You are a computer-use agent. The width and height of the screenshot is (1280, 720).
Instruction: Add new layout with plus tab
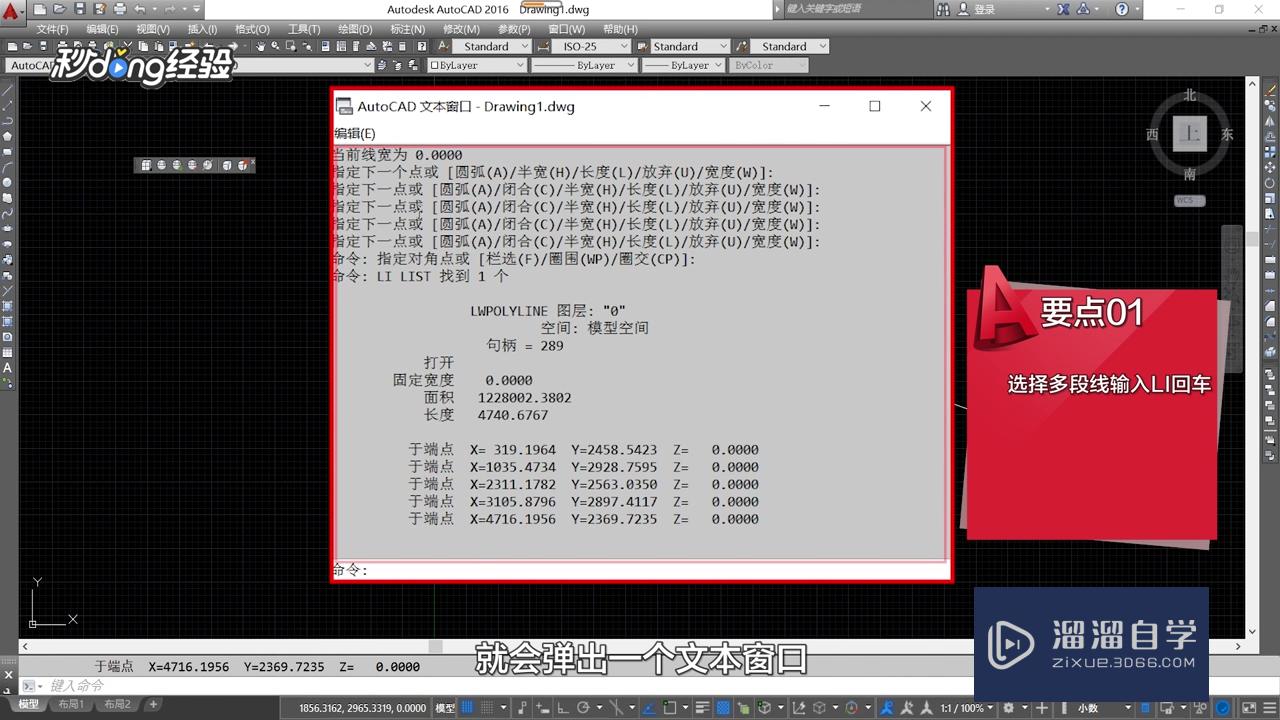153,705
